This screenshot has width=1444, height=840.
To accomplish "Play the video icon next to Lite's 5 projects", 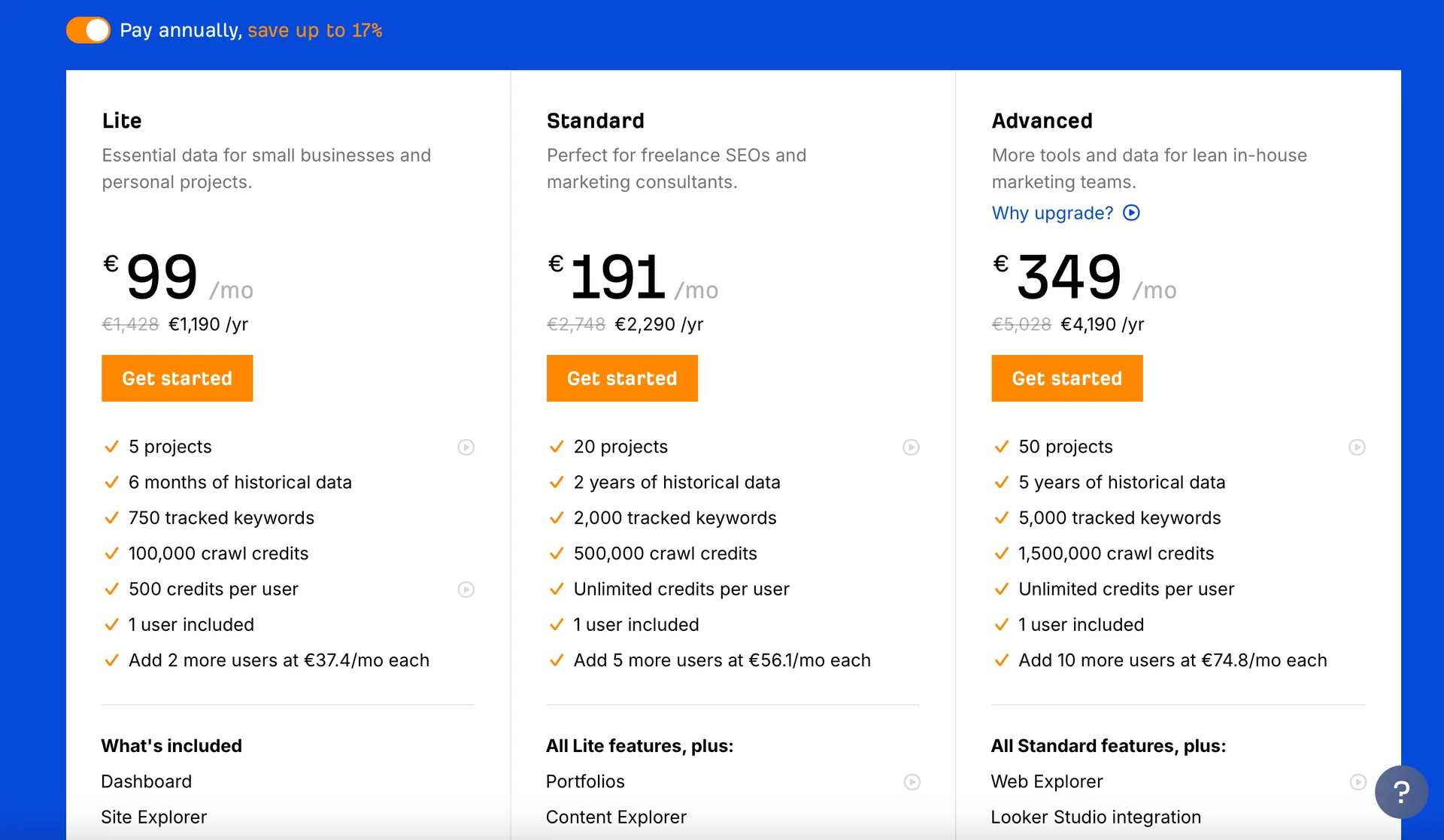I will coord(466,447).
